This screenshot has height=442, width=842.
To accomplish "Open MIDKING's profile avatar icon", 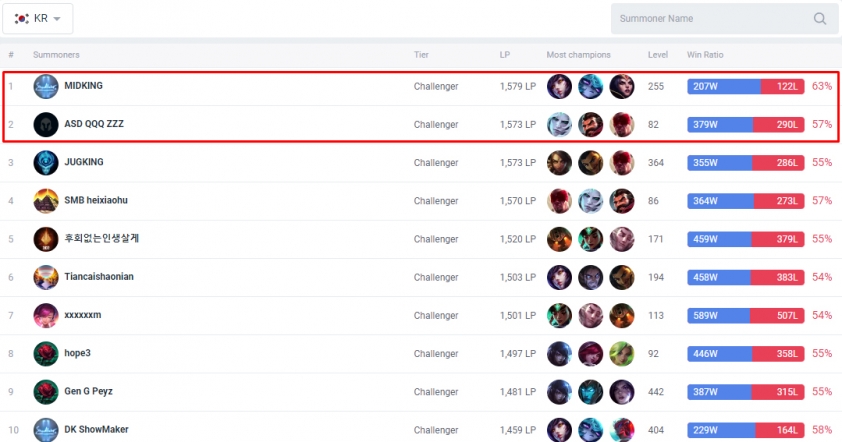I will [x=46, y=86].
